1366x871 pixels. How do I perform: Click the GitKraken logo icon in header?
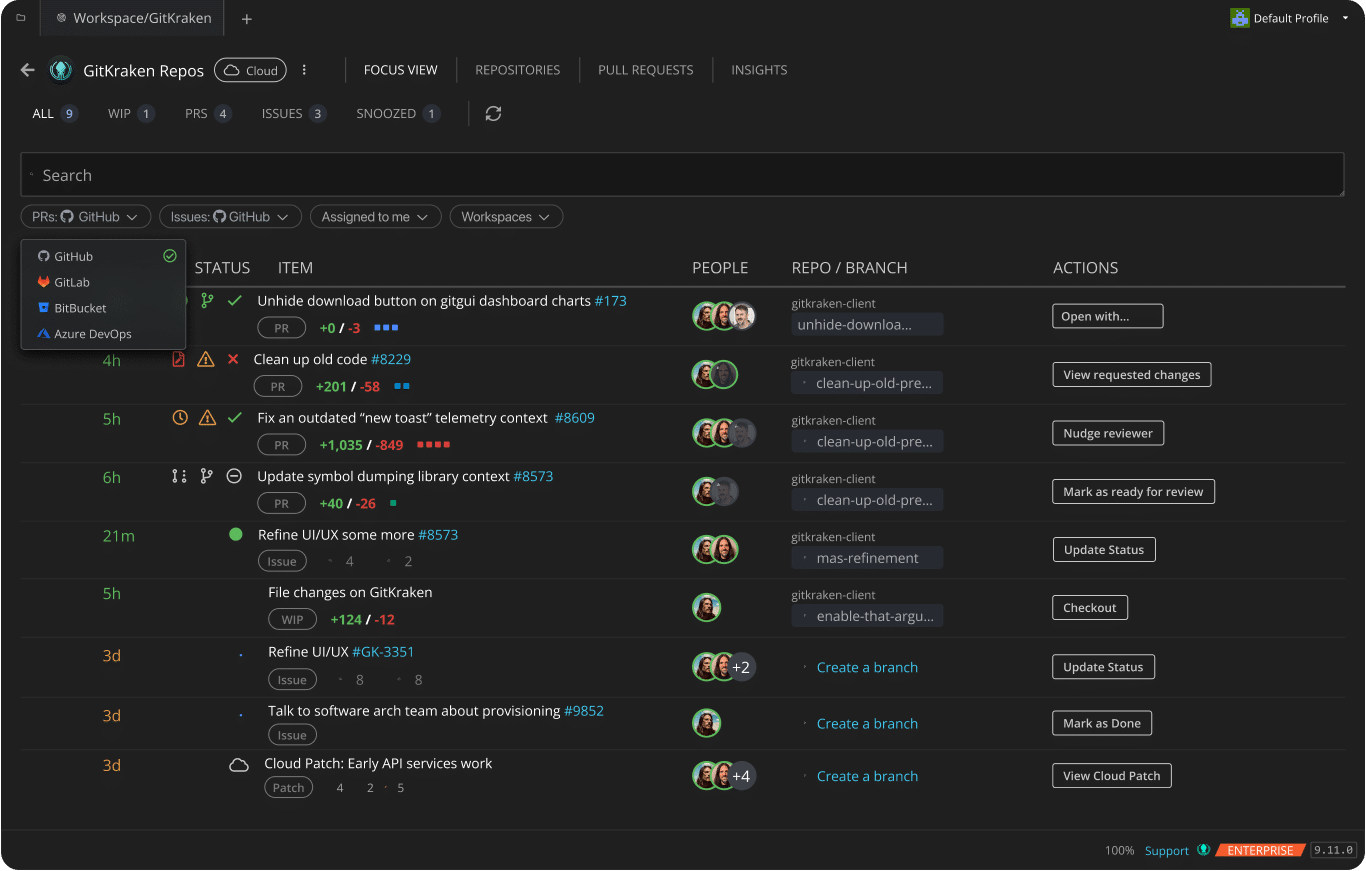click(x=61, y=70)
